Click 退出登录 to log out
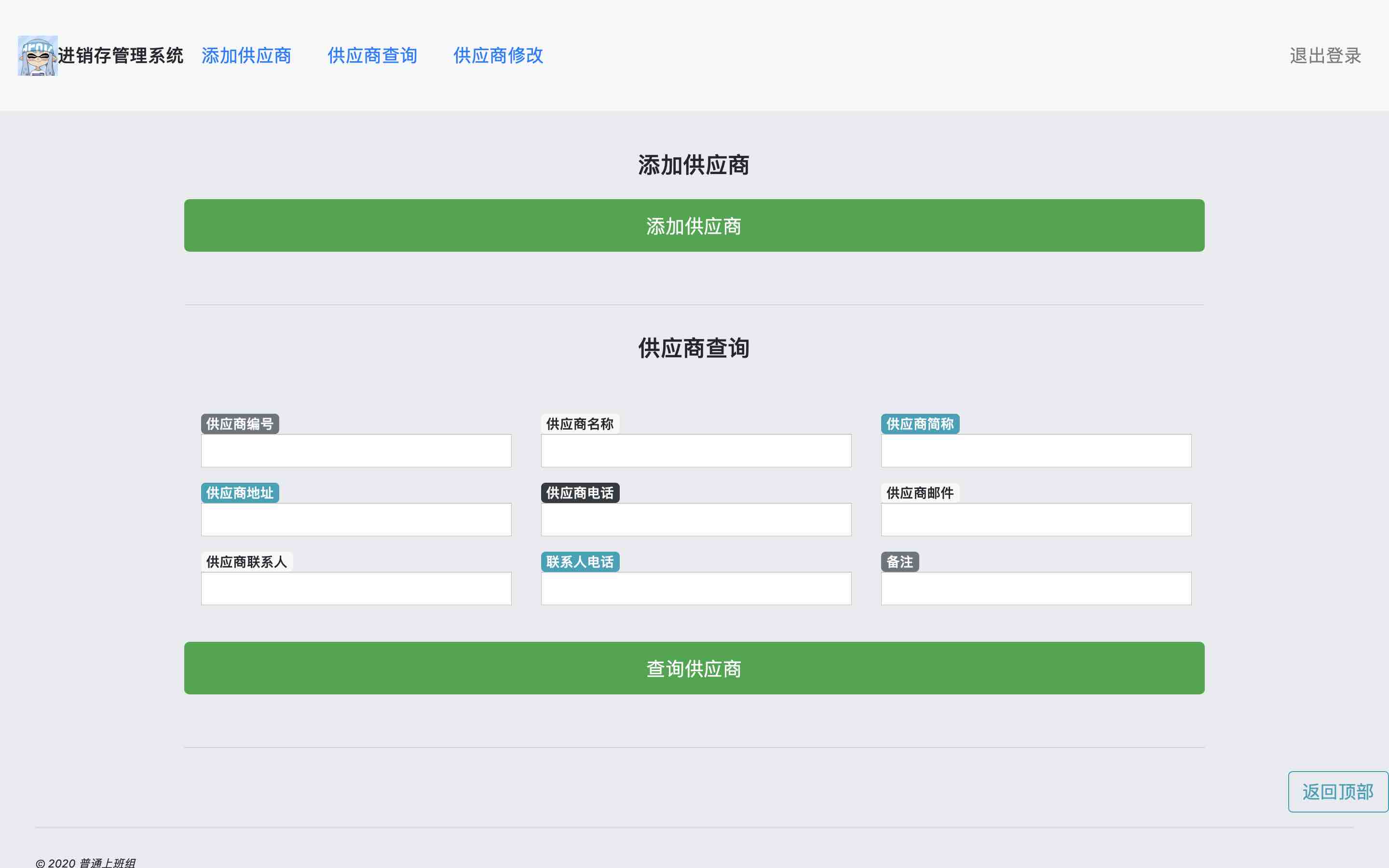The height and width of the screenshot is (868, 1389). (1325, 55)
